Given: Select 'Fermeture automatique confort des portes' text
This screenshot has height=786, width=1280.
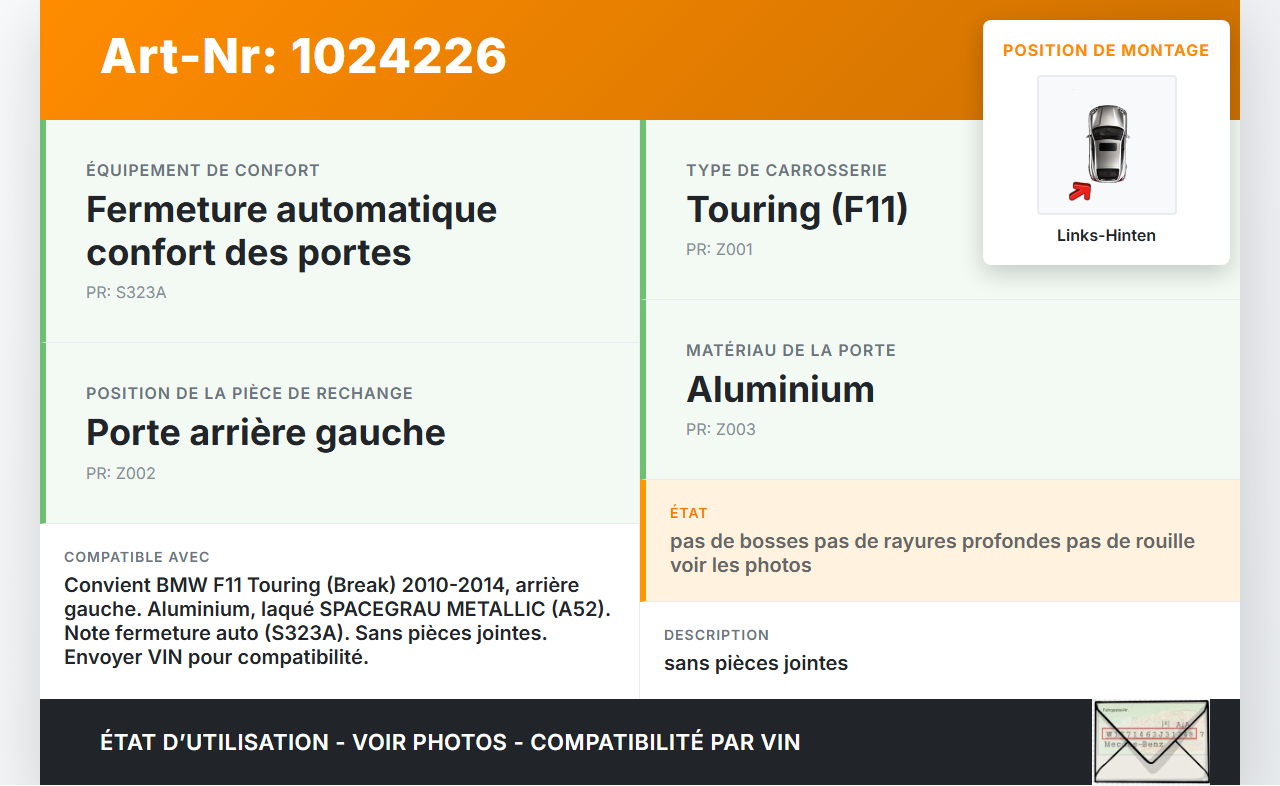Looking at the screenshot, I should (292, 231).
